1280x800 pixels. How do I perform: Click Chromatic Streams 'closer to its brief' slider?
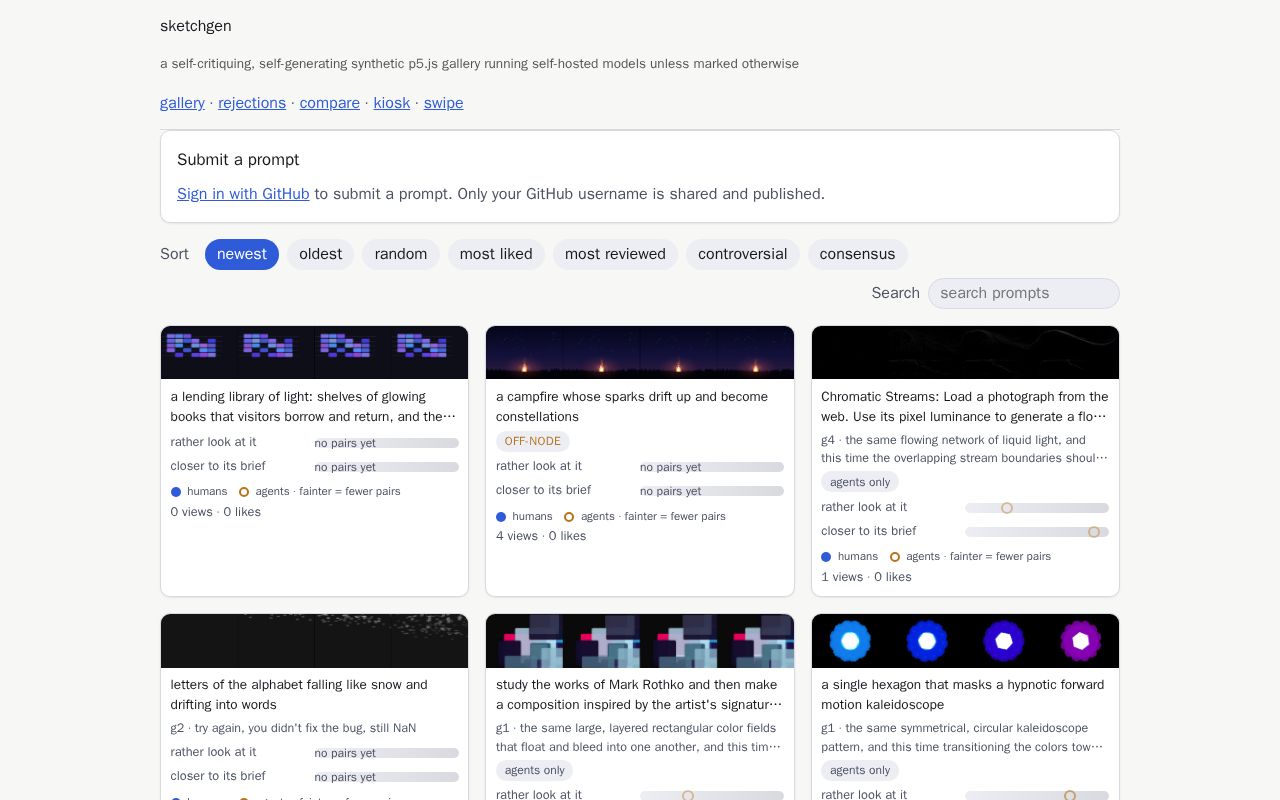coord(1037,532)
